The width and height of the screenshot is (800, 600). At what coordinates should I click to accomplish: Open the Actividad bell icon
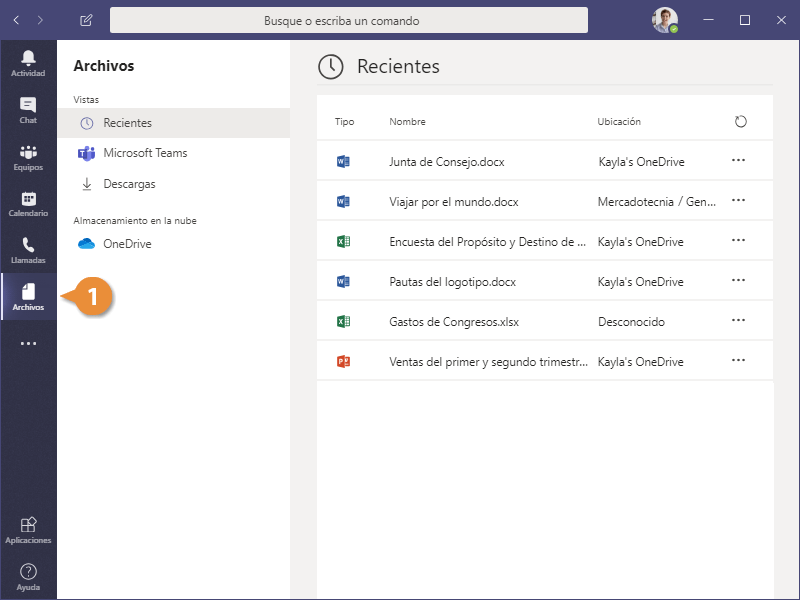tap(28, 62)
